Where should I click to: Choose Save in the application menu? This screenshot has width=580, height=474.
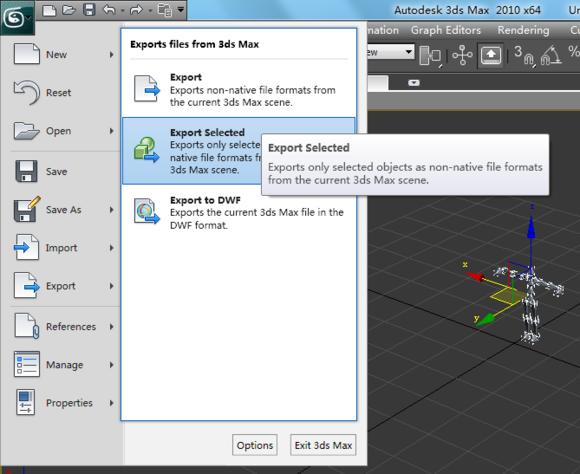point(64,171)
